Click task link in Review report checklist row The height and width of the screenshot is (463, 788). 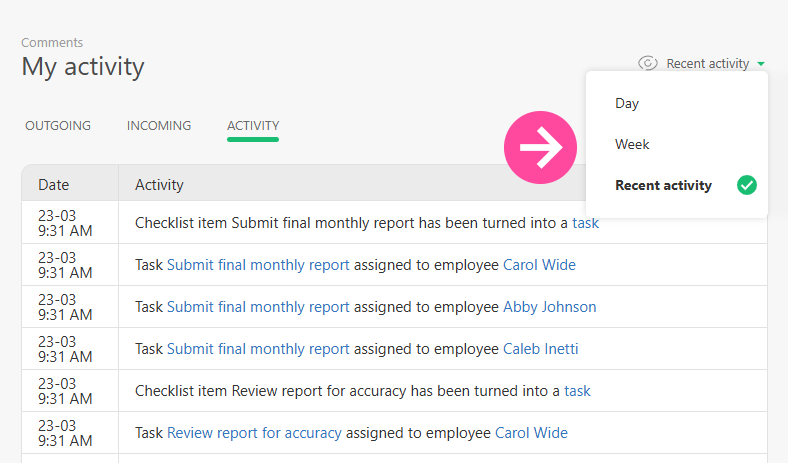(577, 391)
